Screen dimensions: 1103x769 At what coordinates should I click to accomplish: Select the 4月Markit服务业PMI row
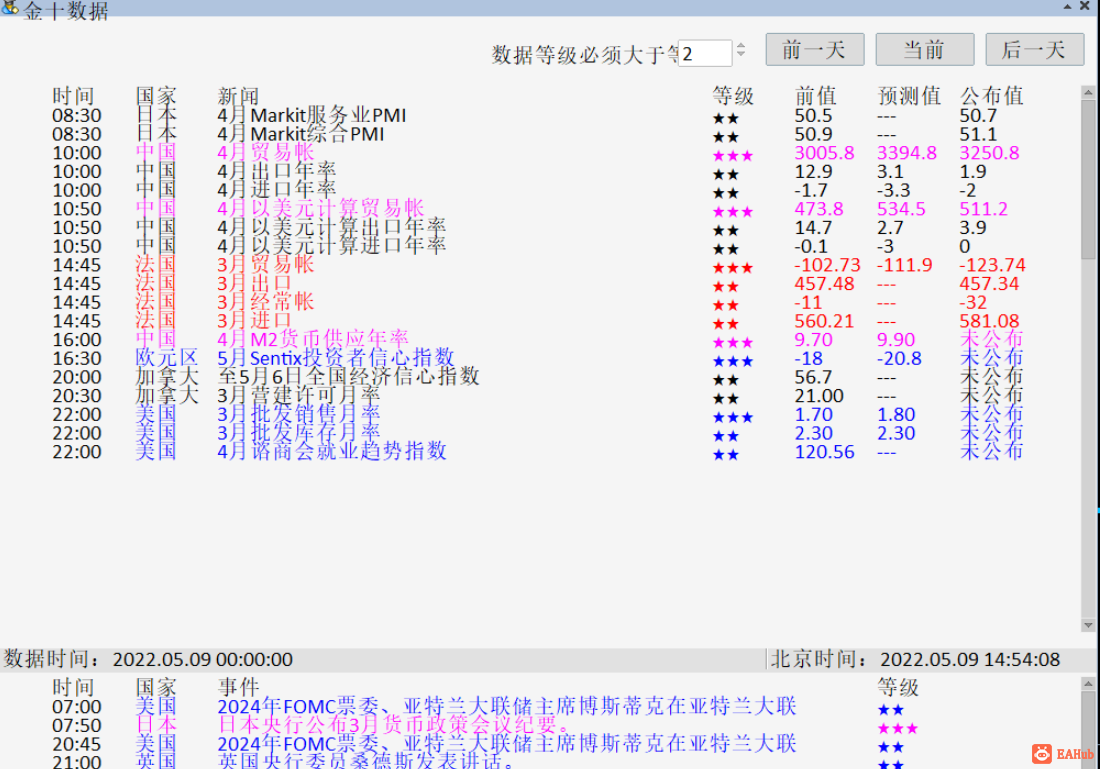538,115
